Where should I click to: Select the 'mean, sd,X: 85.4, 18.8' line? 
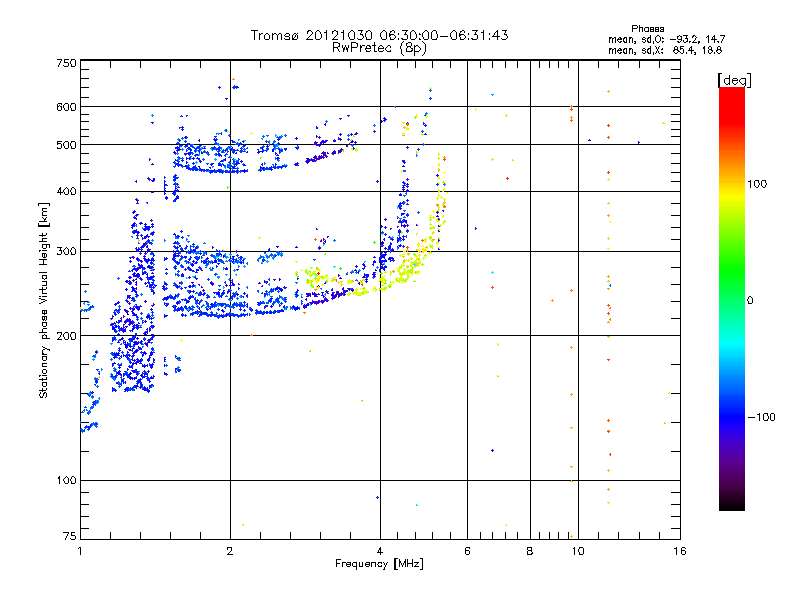point(665,50)
